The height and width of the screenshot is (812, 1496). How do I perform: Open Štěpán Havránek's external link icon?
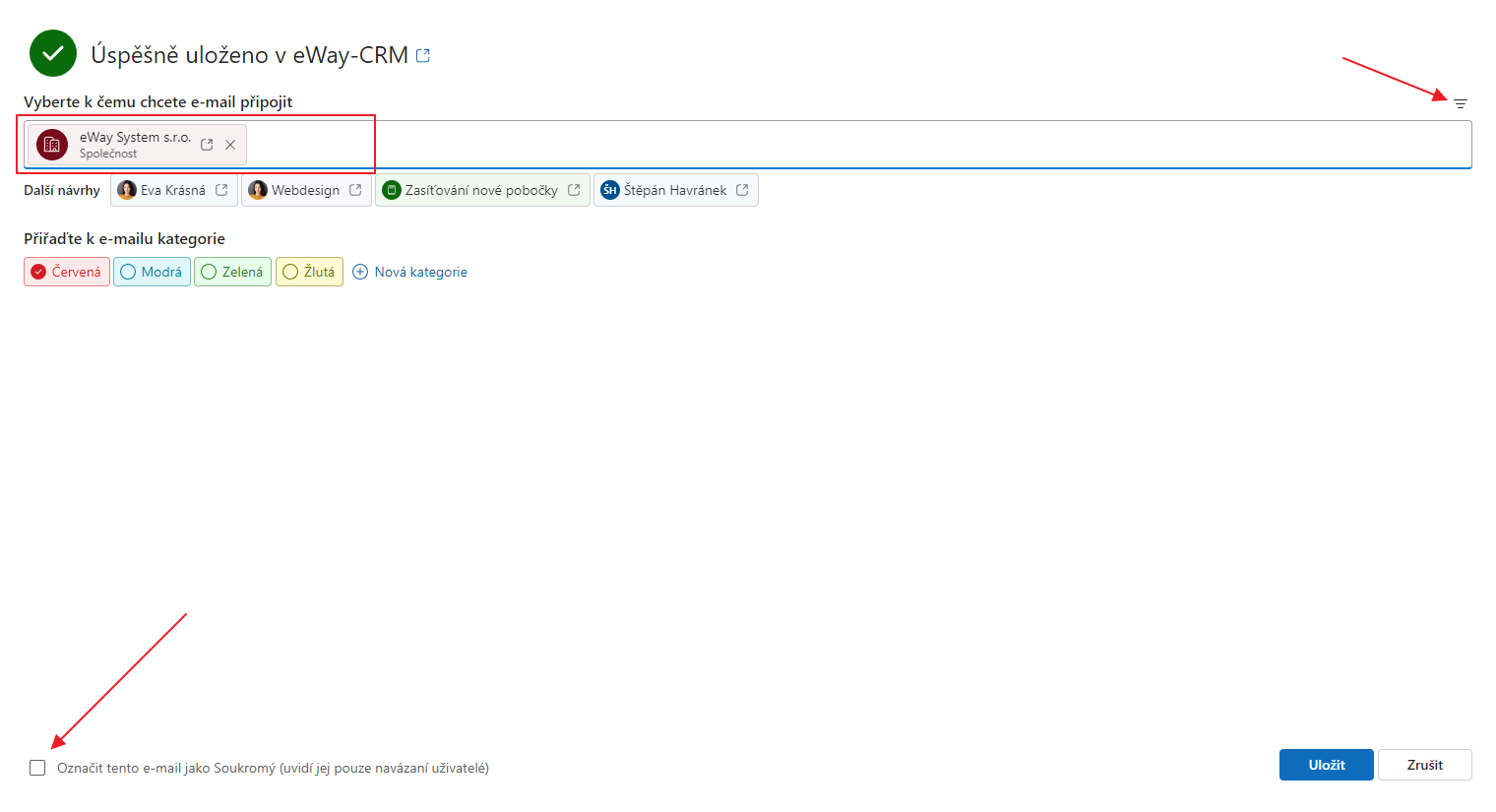[742, 190]
